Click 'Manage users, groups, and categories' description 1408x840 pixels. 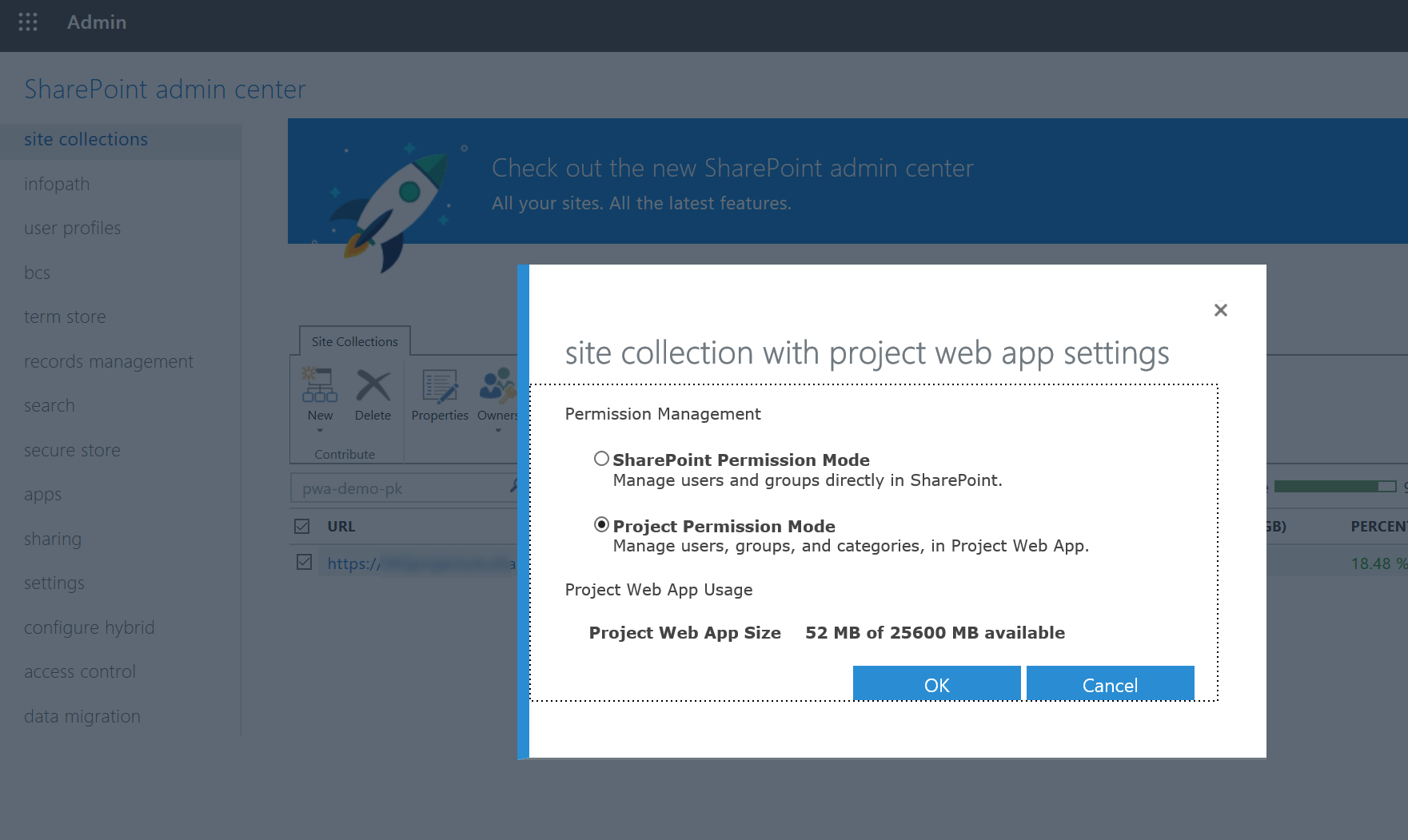(x=851, y=546)
